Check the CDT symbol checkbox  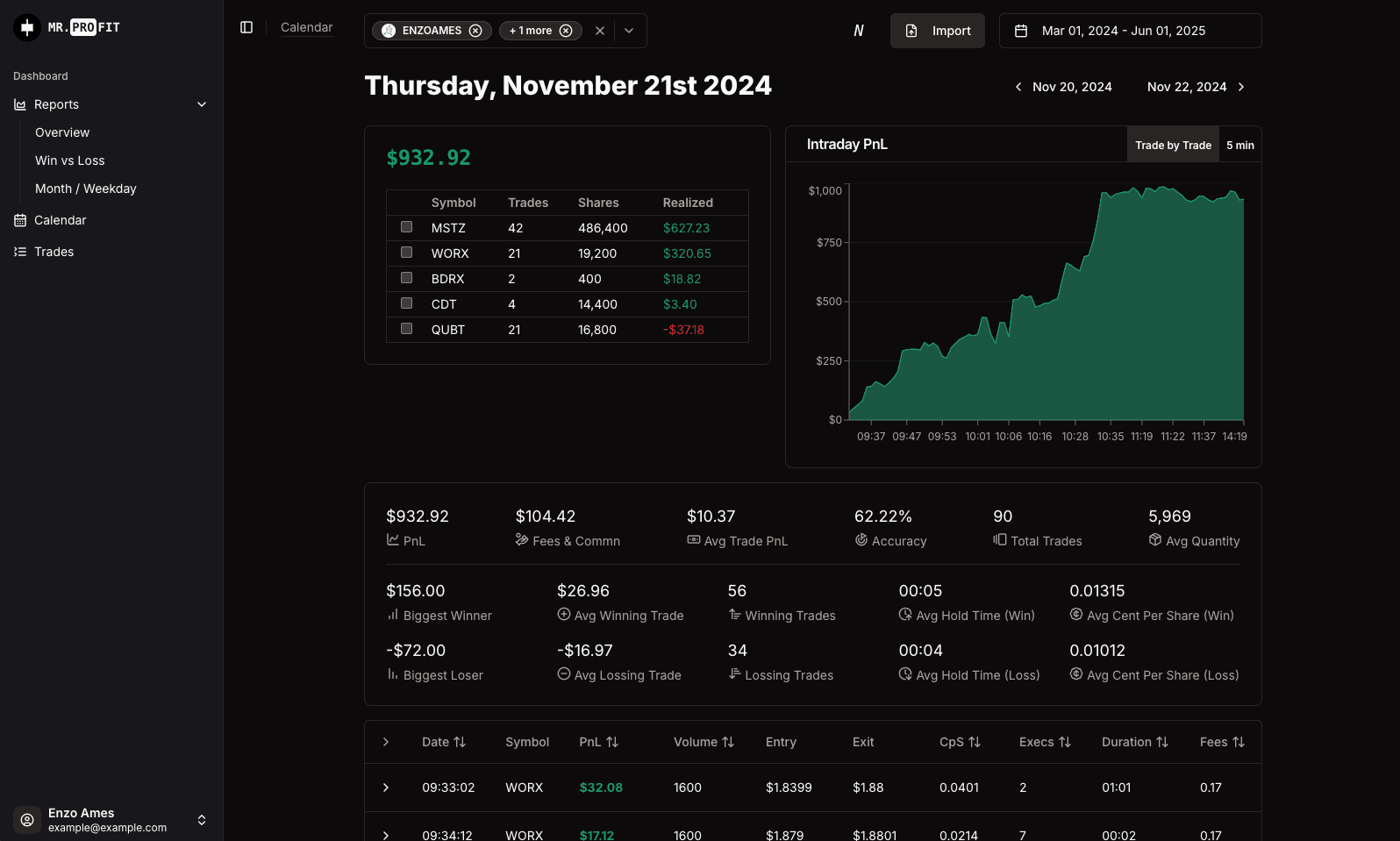pos(406,303)
